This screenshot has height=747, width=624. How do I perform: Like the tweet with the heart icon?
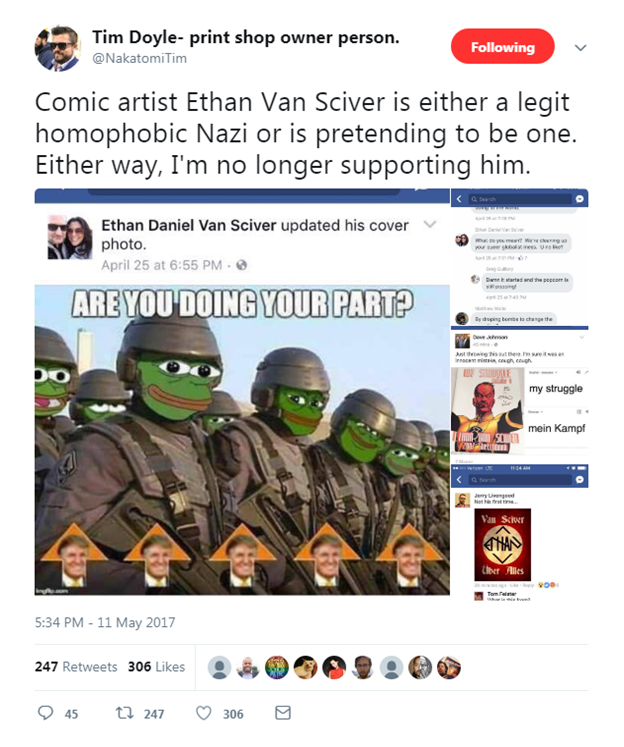click(203, 713)
